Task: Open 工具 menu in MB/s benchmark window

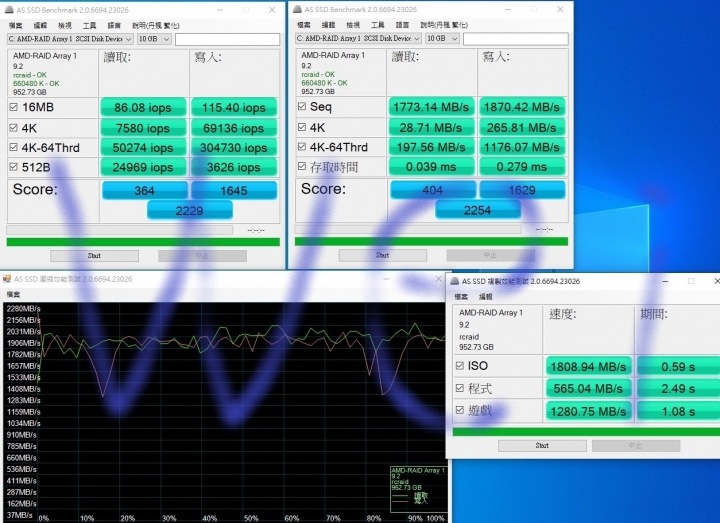Action: click(x=378, y=25)
